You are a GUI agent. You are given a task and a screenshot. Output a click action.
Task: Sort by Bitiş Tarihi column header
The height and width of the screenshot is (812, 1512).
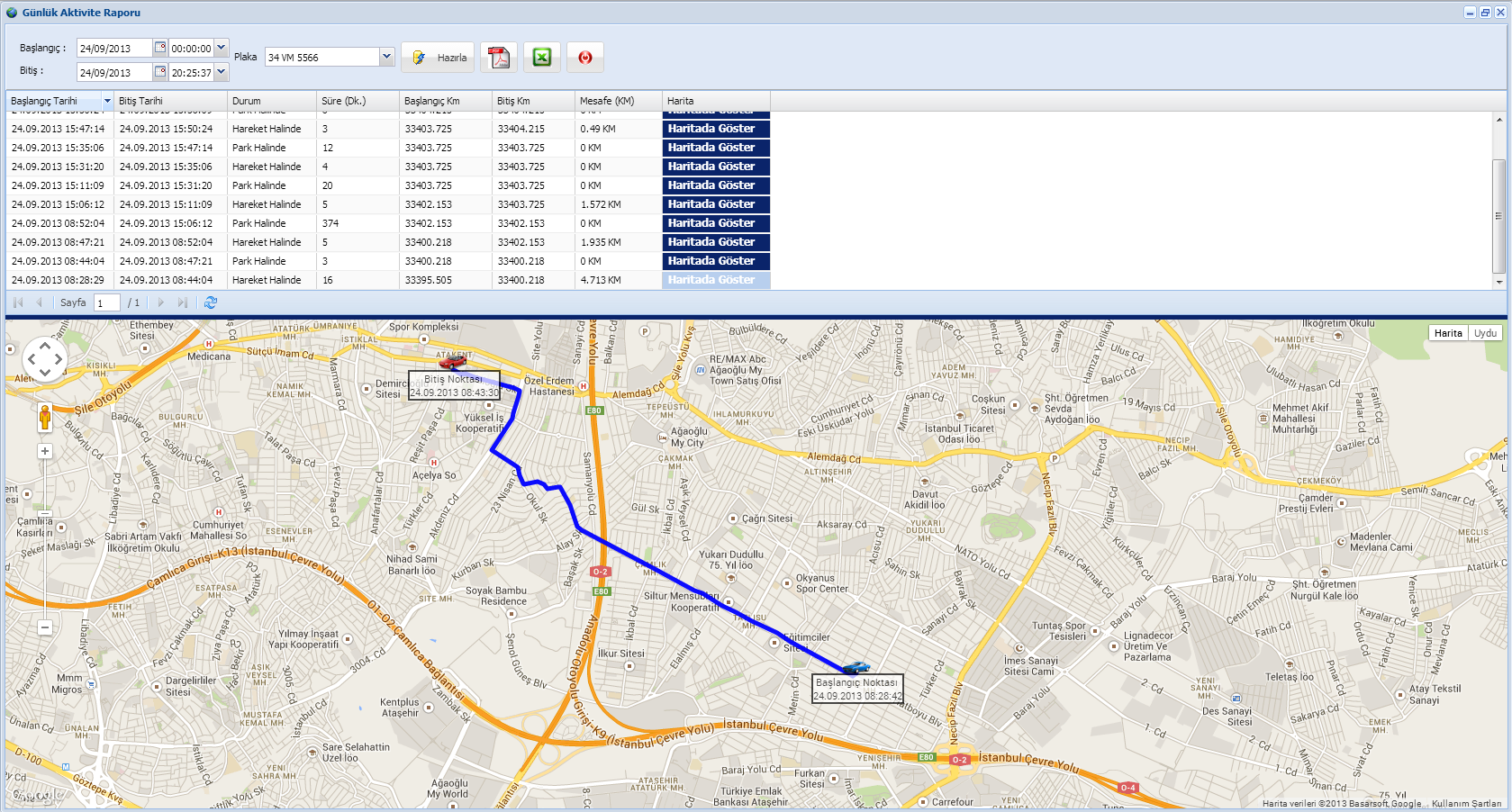[x=170, y=101]
